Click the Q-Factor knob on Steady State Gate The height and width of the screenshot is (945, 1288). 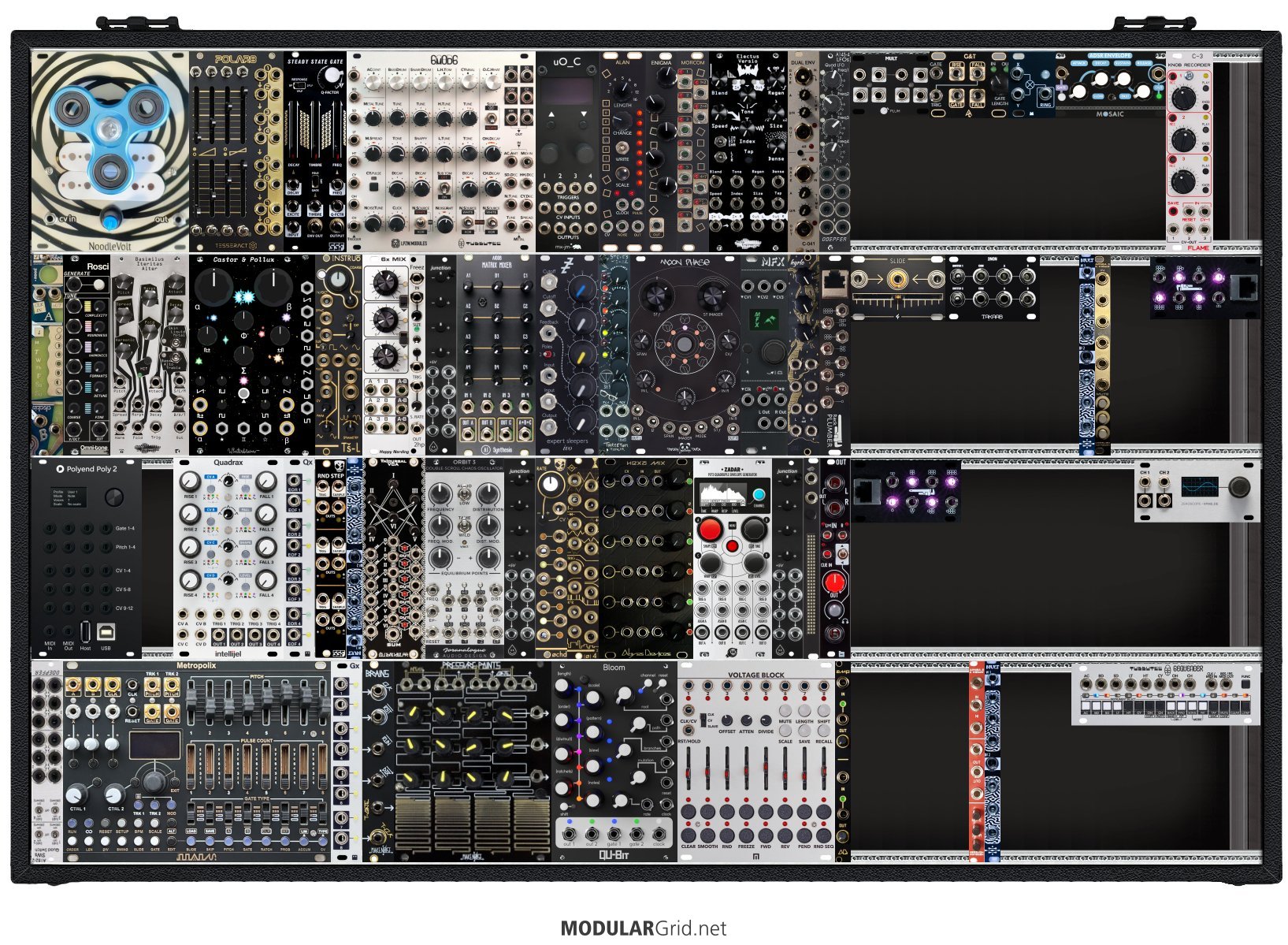click(x=334, y=76)
